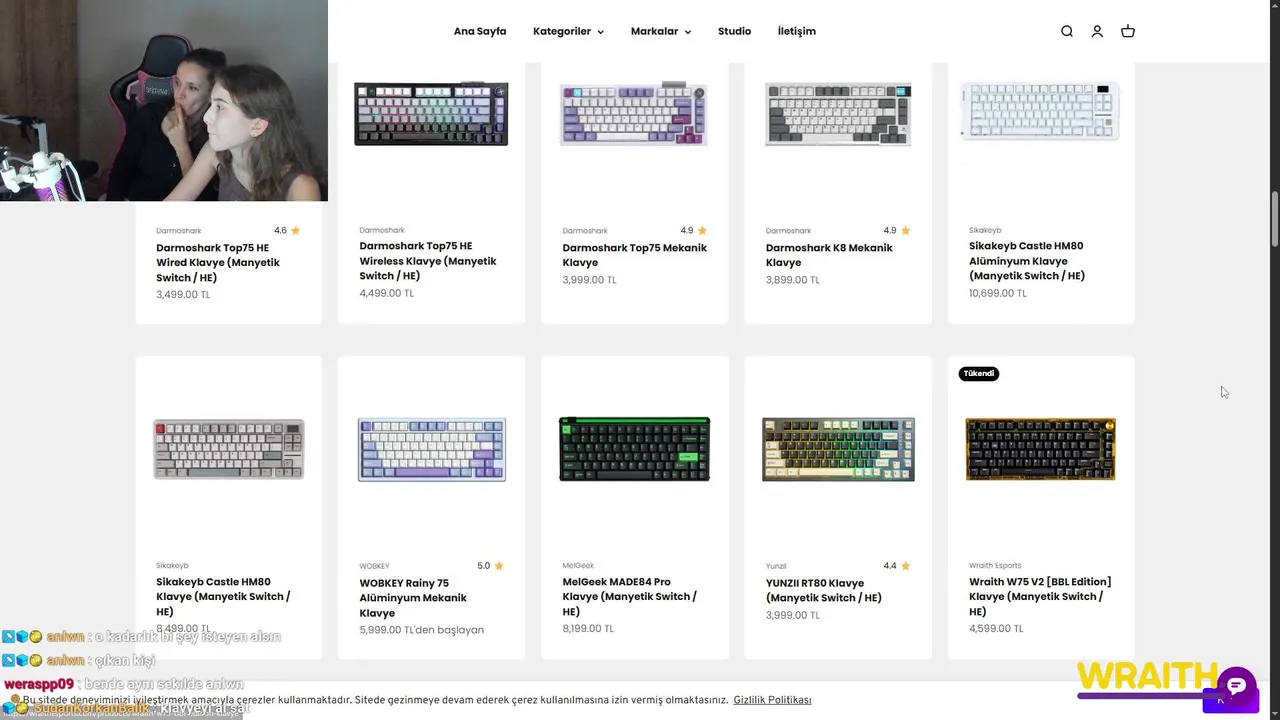Select the Wraith W75 V2 keyboard image
The height and width of the screenshot is (720, 1280).
(1041, 449)
